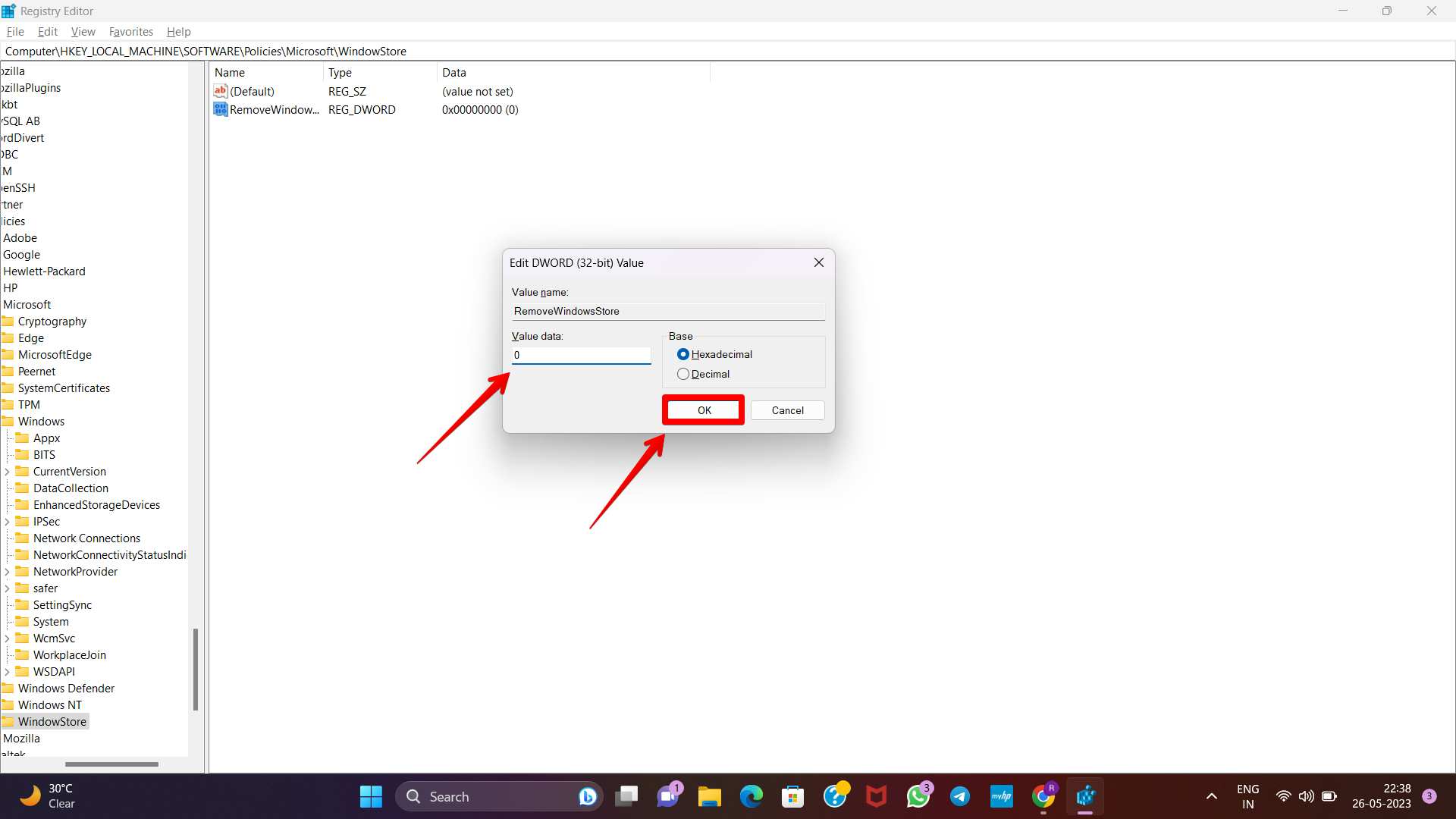Click the tree pane horizontal scrollbar thumb
The height and width of the screenshot is (819, 1456).
click(x=111, y=764)
